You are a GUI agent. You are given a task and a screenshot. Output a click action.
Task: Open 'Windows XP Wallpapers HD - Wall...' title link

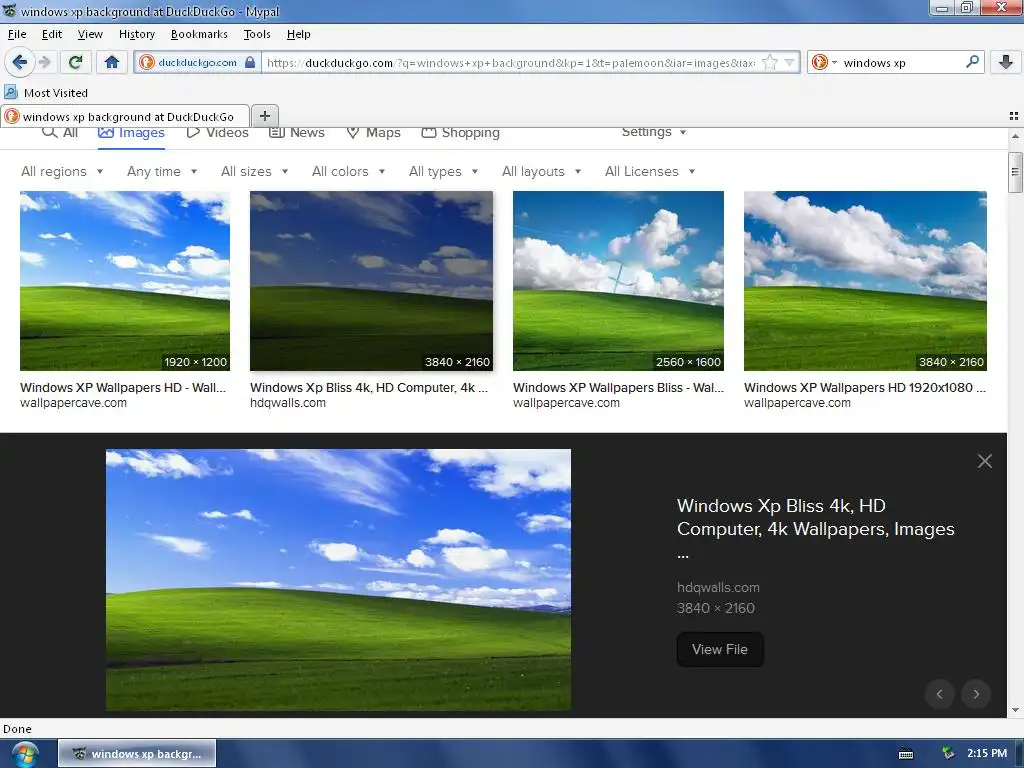click(x=123, y=387)
